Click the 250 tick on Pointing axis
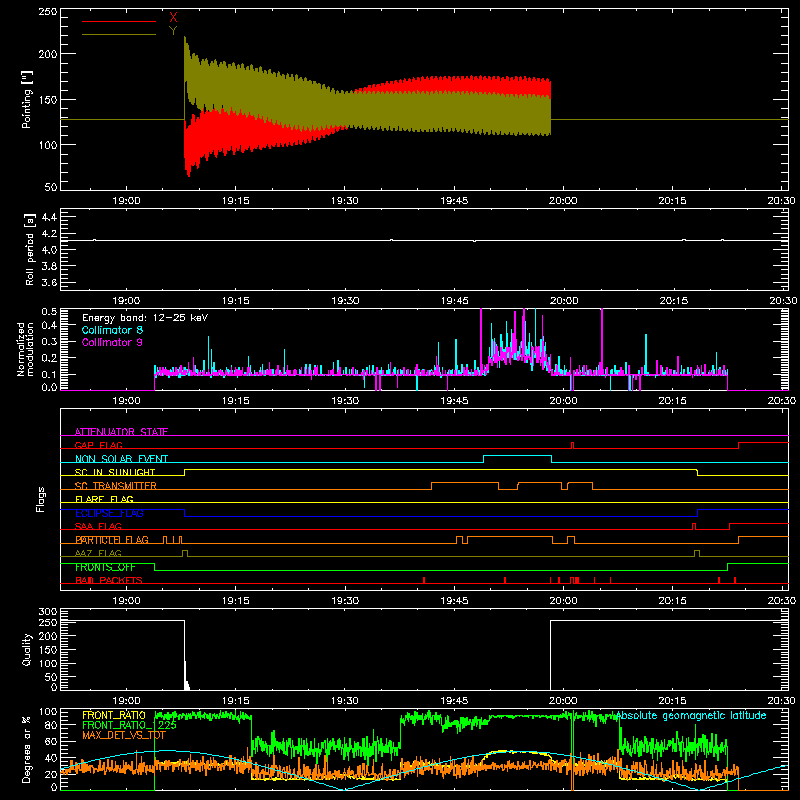 [48, 12]
